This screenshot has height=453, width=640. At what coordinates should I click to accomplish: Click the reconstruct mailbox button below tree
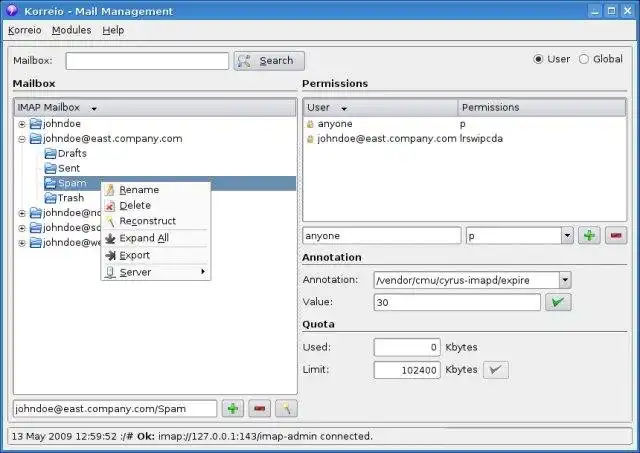pos(287,409)
